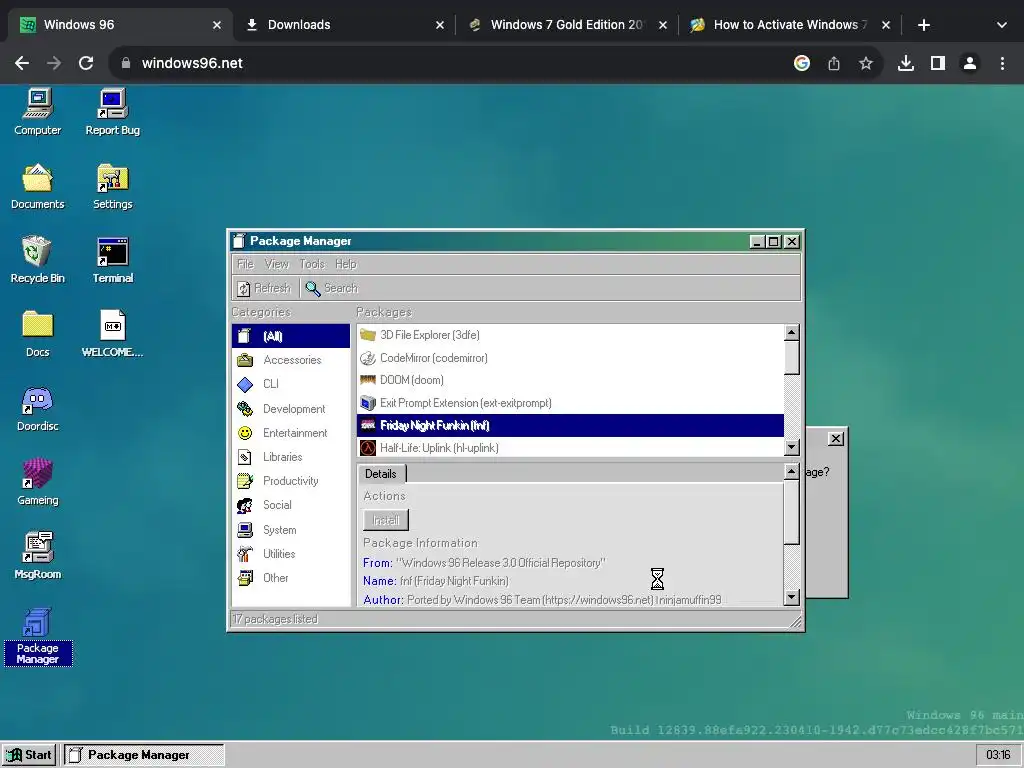Toggle the browser side panel icon

click(x=938, y=63)
